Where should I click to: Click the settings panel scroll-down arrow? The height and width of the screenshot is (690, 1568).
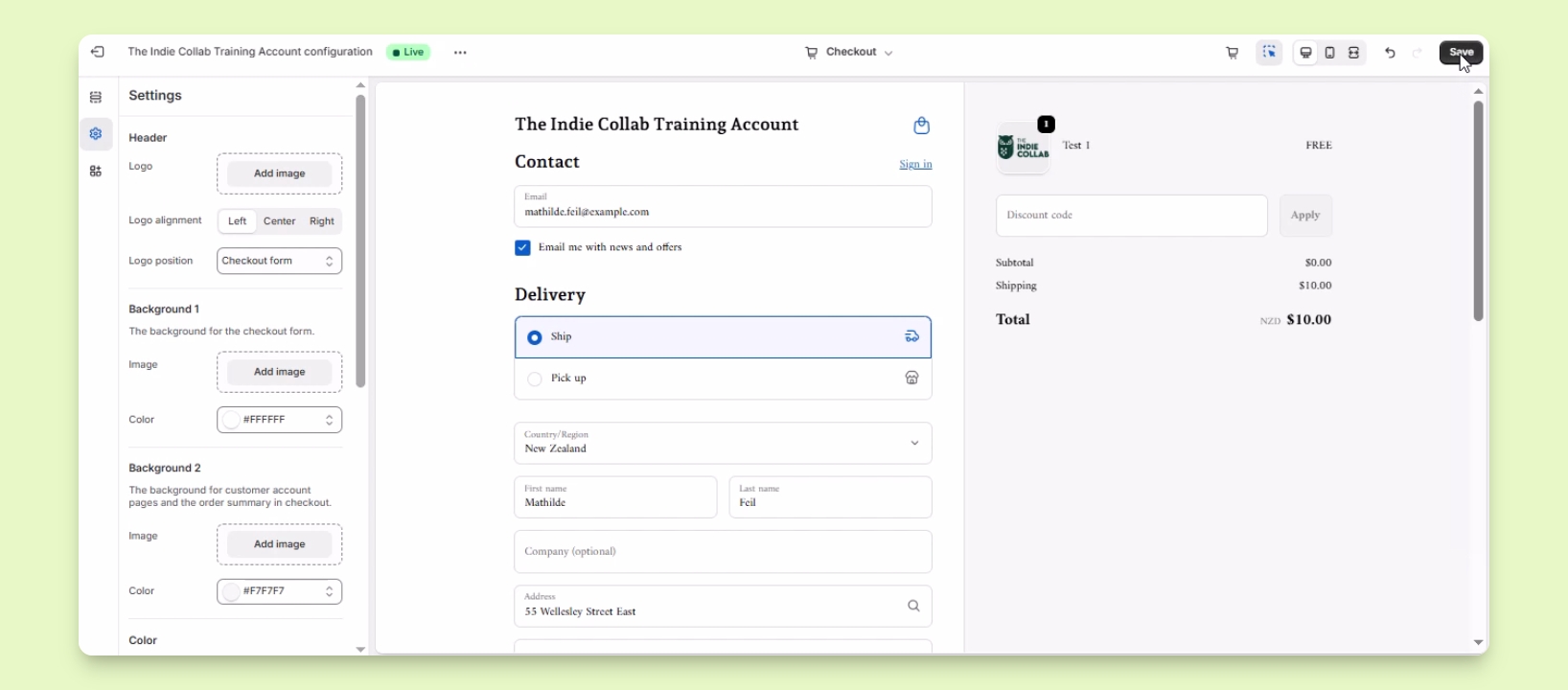coord(360,650)
